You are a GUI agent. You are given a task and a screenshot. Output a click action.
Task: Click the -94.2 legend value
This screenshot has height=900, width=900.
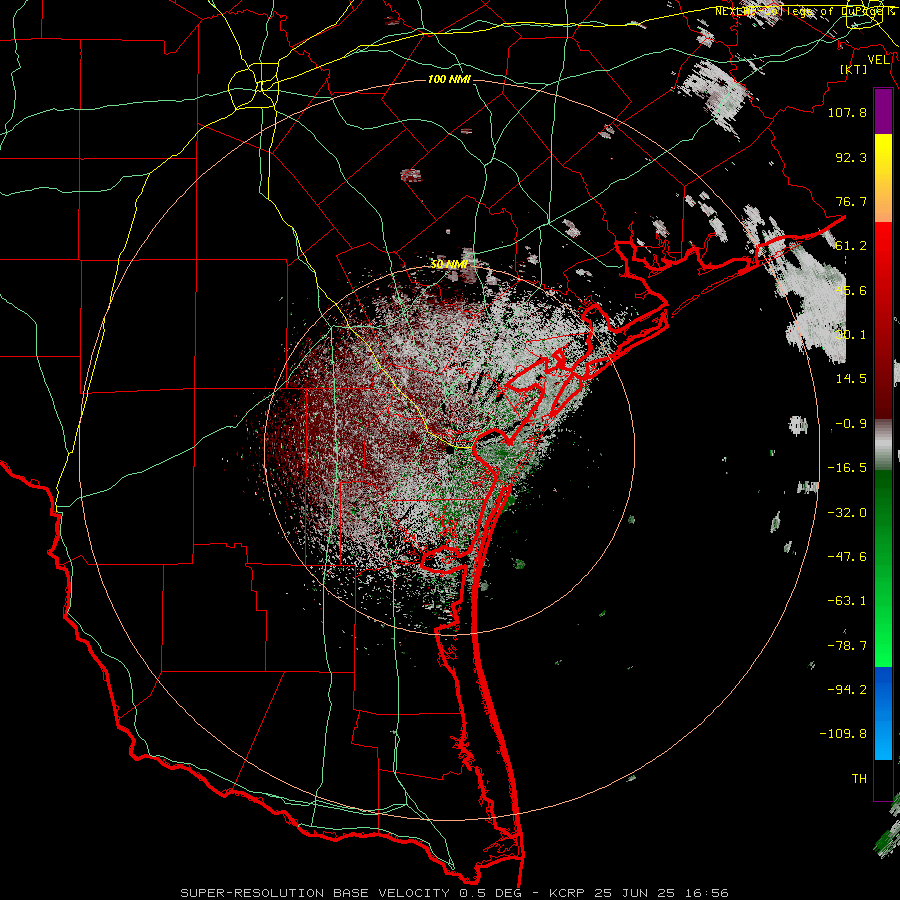click(x=847, y=690)
